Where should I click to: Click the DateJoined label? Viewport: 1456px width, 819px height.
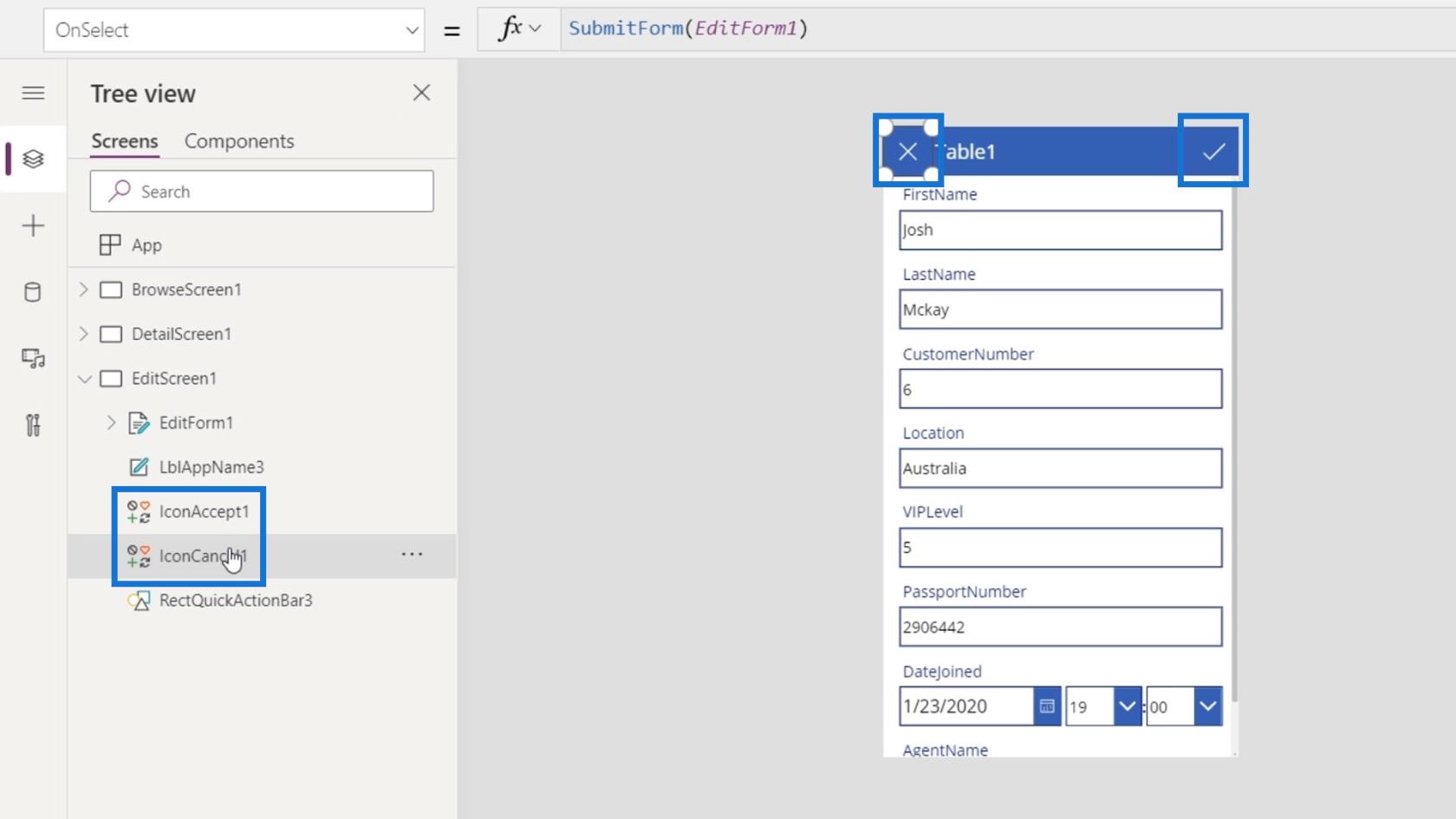942,672
